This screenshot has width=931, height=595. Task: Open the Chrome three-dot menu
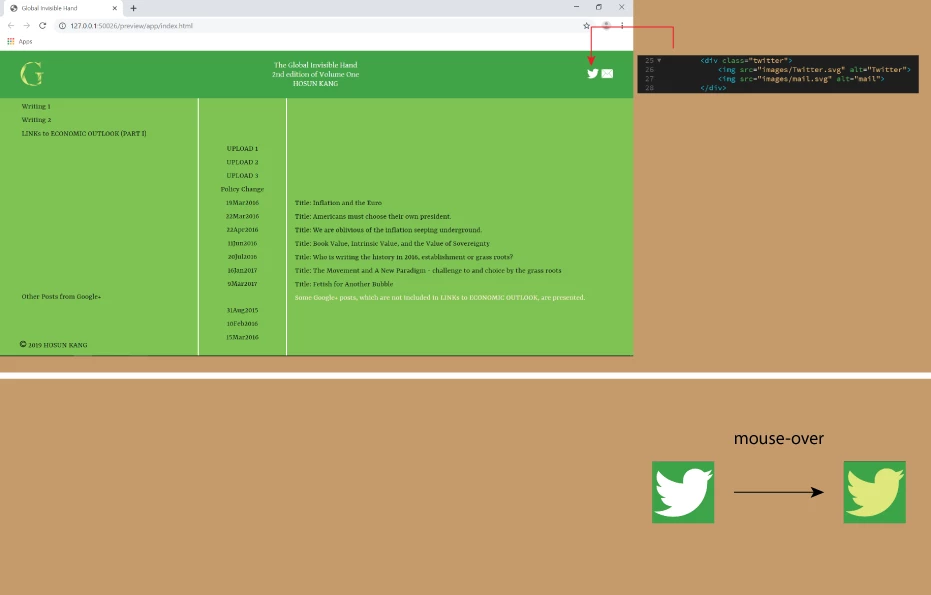[x=622, y=26]
